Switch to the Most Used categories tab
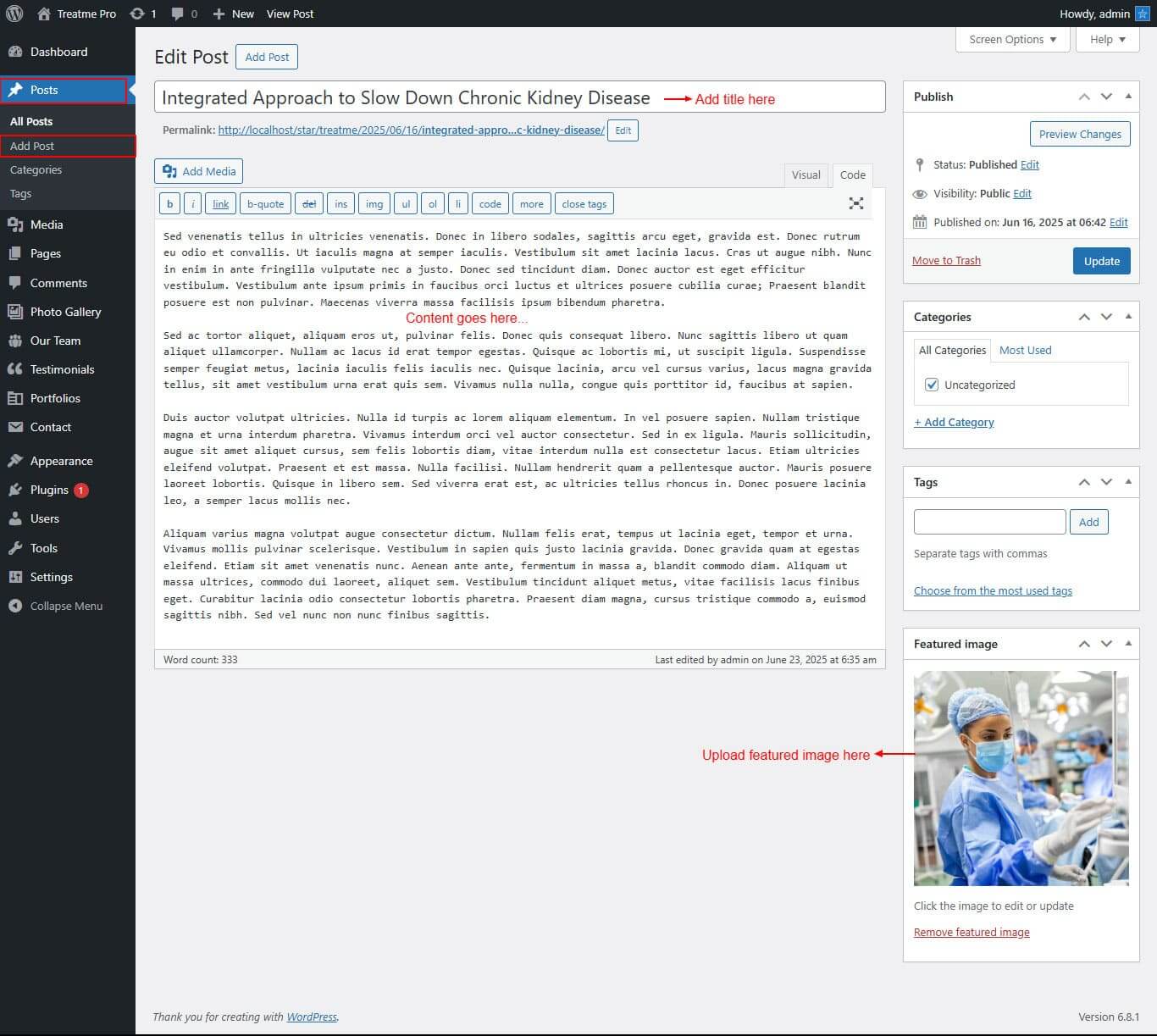The height and width of the screenshot is (1036, 1157). (1025, 350)
